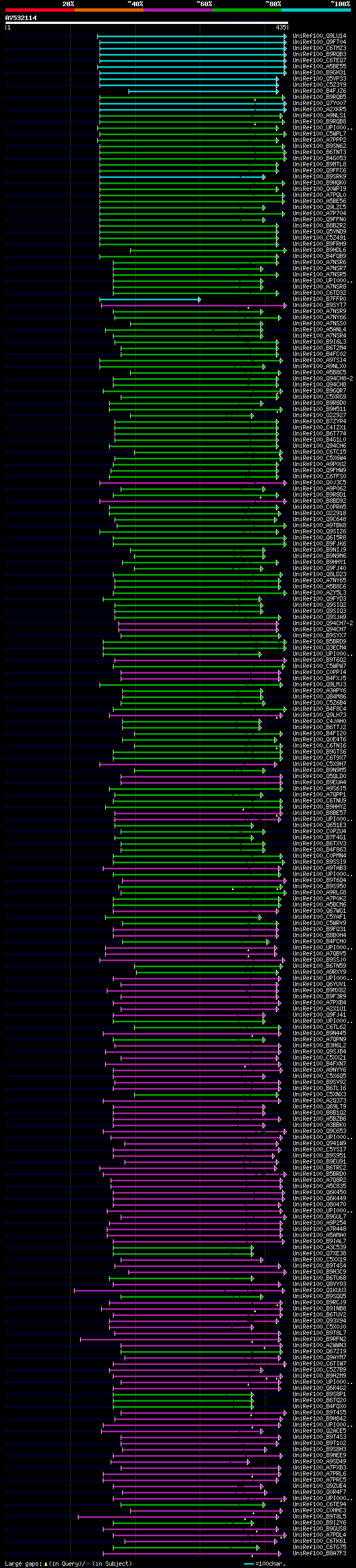Select hit label UniRef100_Q9LZC5

coord(319,207)
